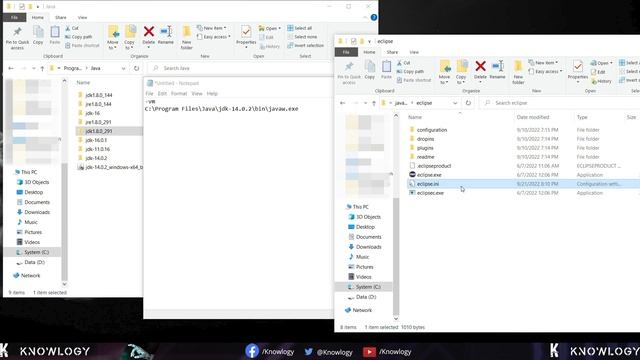
Task: Click Copy icon in eclipse window ribbon
Action: point(370,69)
